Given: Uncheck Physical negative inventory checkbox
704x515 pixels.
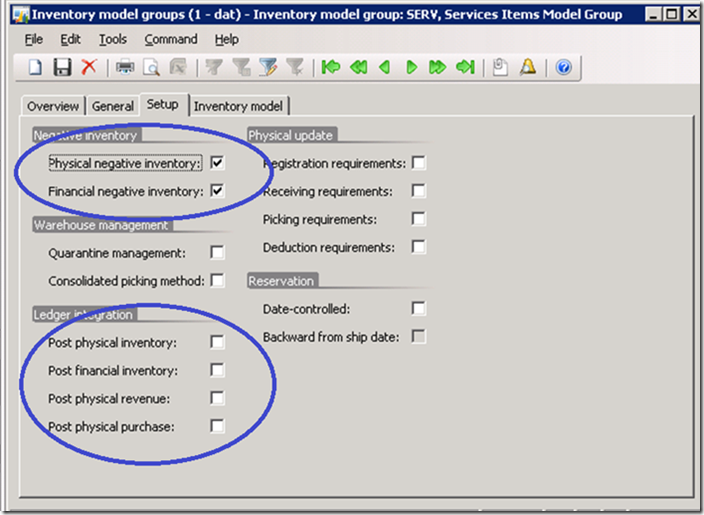Looking at the screenshot, I should 217,162.
